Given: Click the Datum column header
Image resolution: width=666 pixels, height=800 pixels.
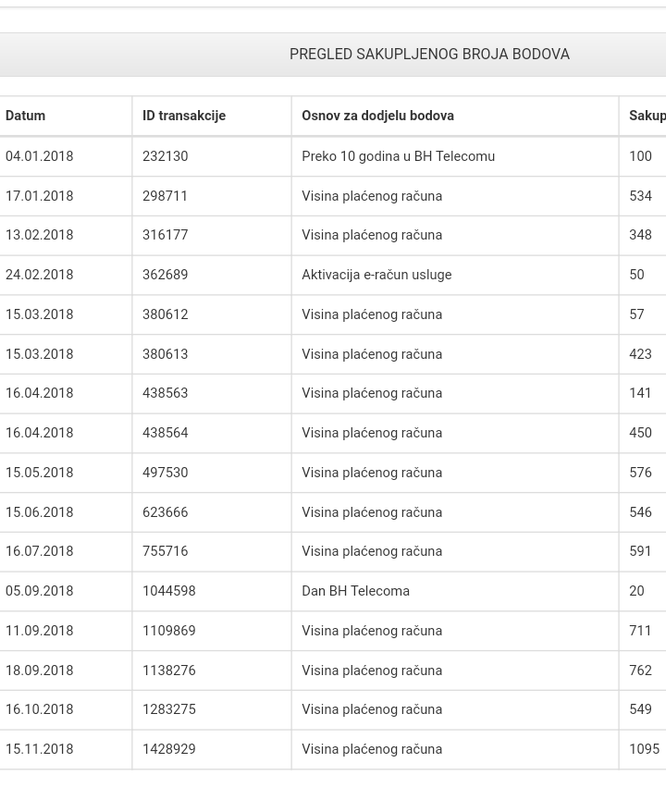Looking at the screenshot, I should click(x=25, y=116).
